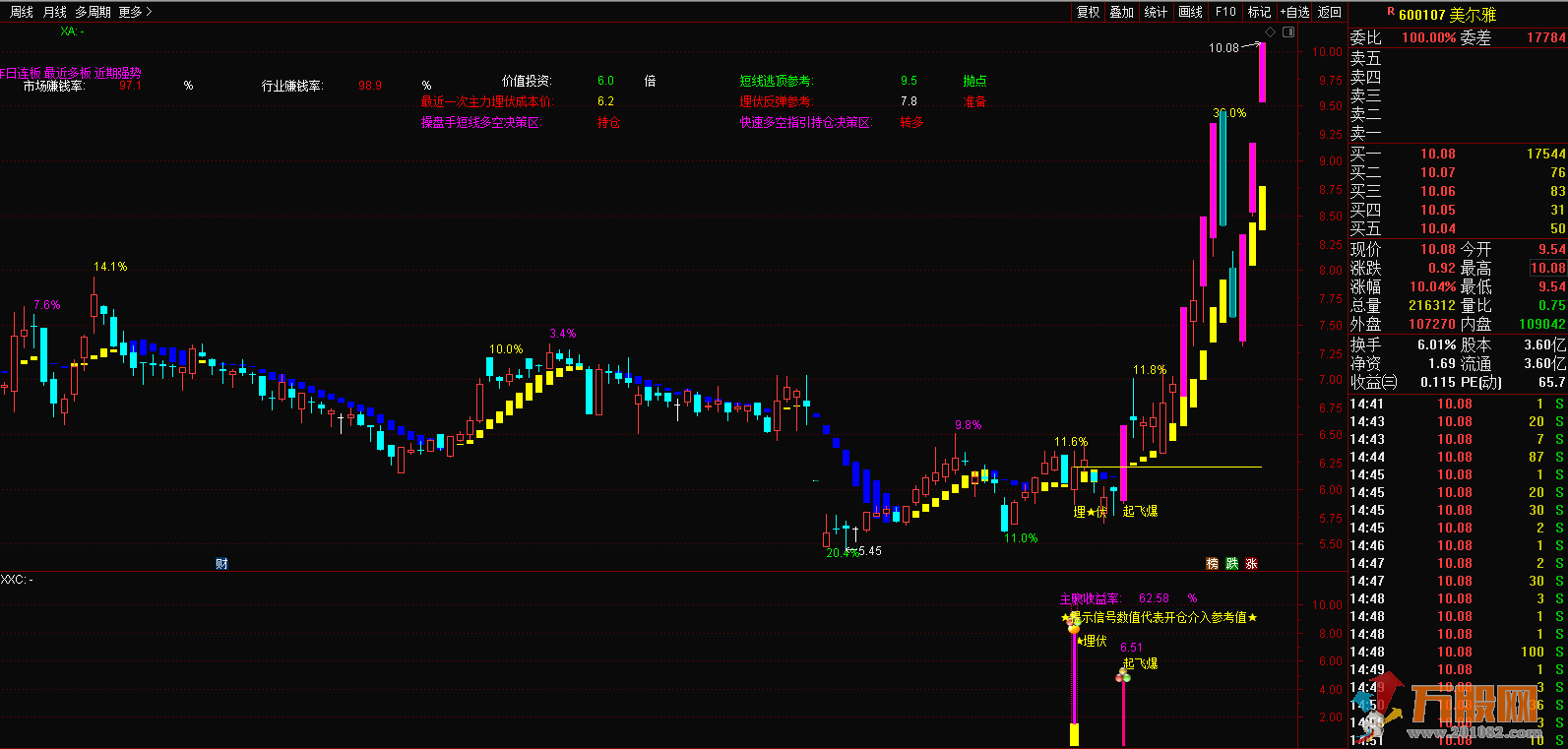Click the 14:48 tick row with volume 100
1568x749 pixels.
[x=1458, y=652]
